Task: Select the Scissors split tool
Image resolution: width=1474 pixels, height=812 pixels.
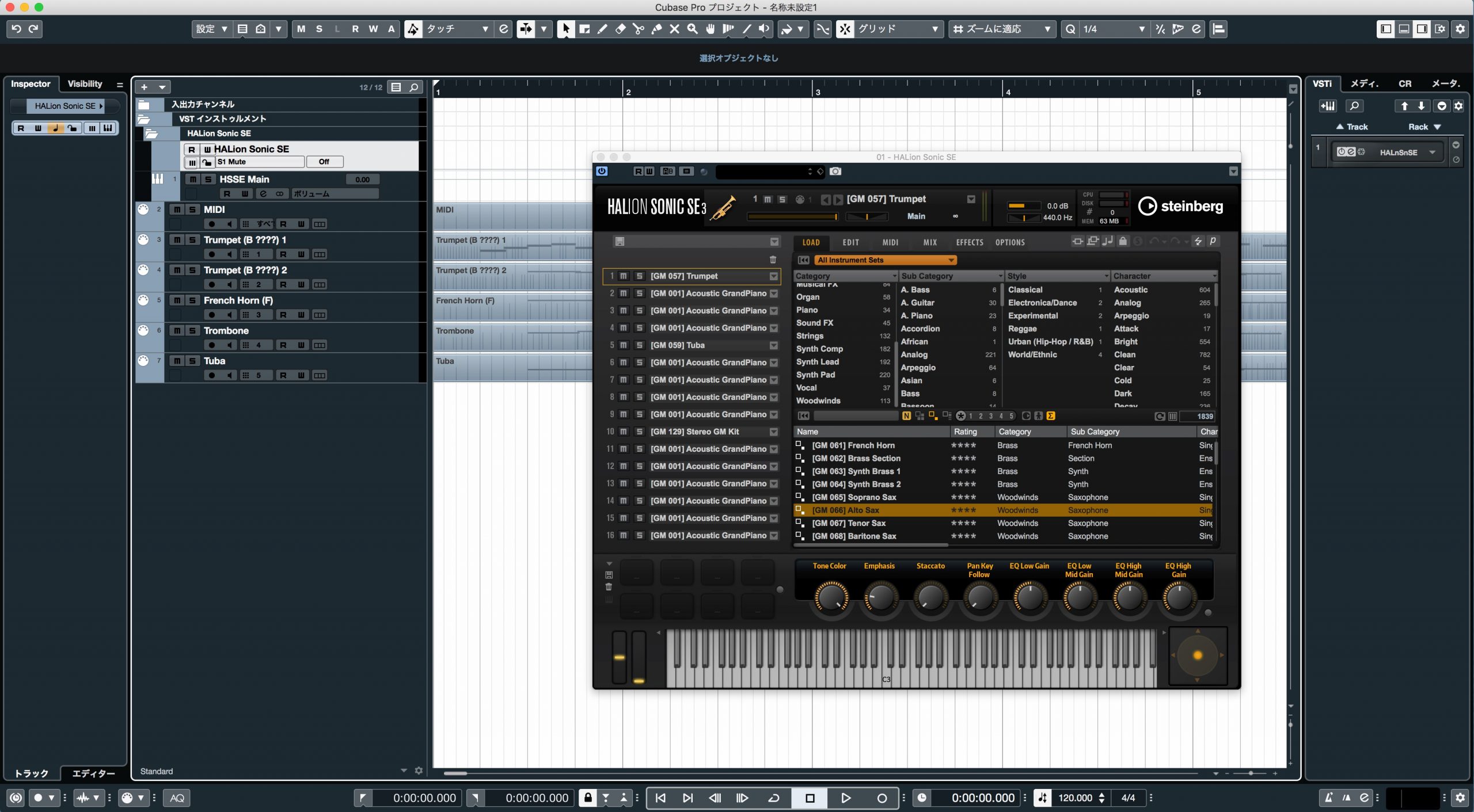Action: tap(639, 29)
